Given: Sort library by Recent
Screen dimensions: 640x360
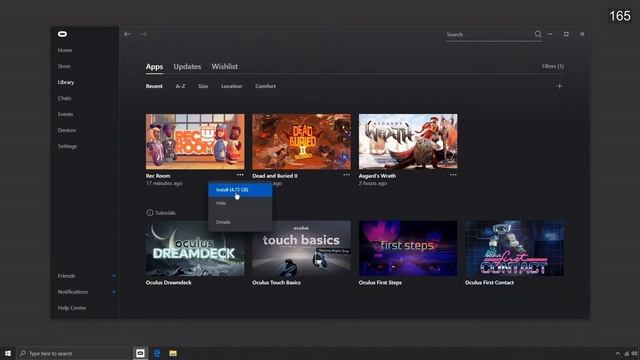Looking at the screenshot, I should pos(154,86).
